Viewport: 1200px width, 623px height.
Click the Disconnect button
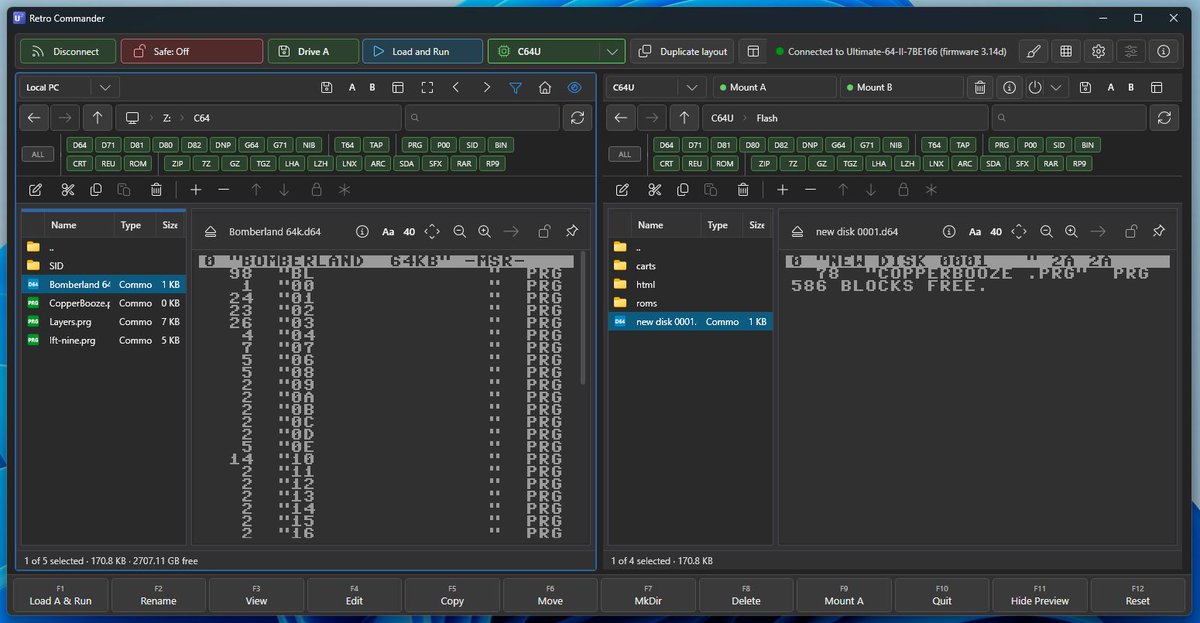click(x=67, y=51)
